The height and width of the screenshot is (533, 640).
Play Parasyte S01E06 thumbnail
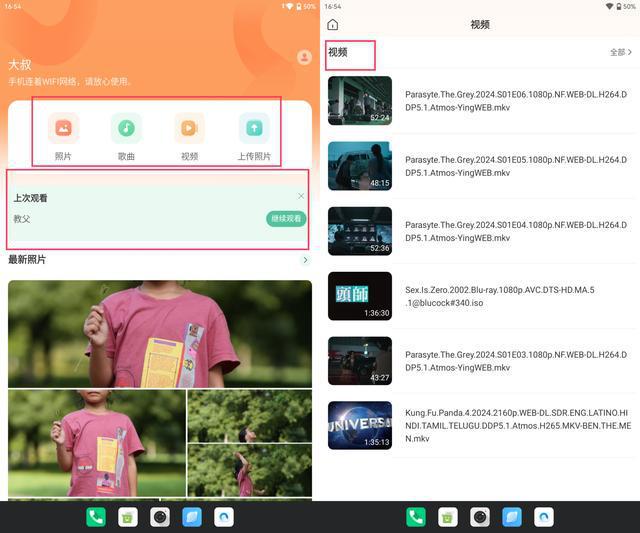[360, 100]
